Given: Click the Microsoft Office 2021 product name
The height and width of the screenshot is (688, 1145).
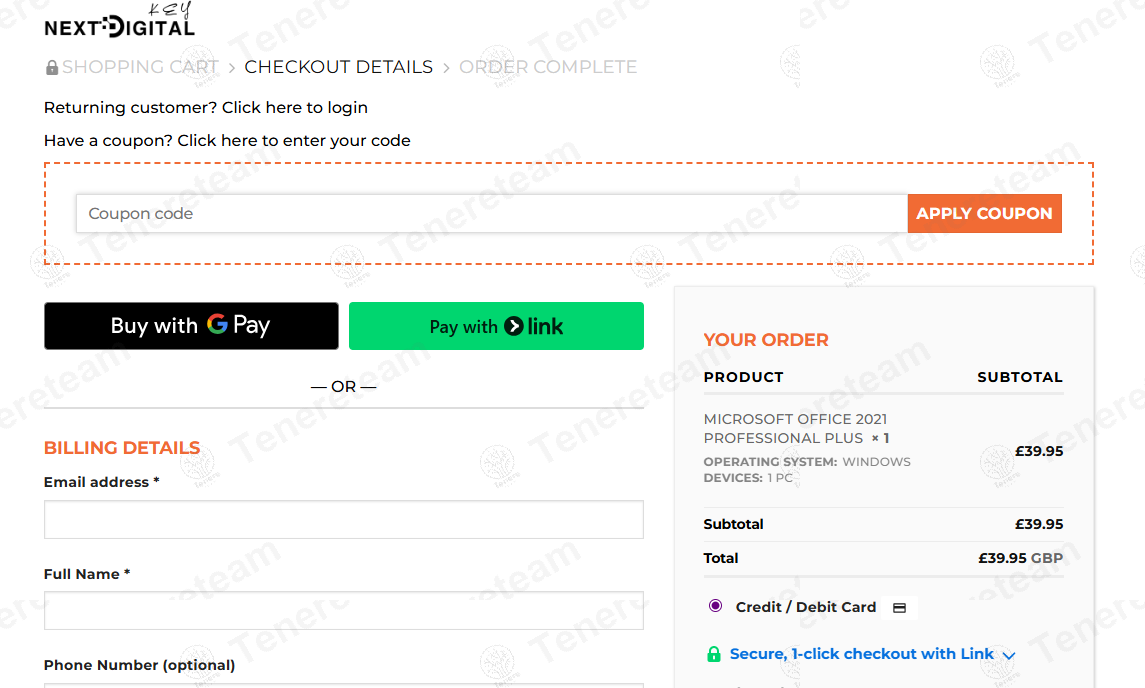Looking at the screenshot, I should click(x=795, y=428).
